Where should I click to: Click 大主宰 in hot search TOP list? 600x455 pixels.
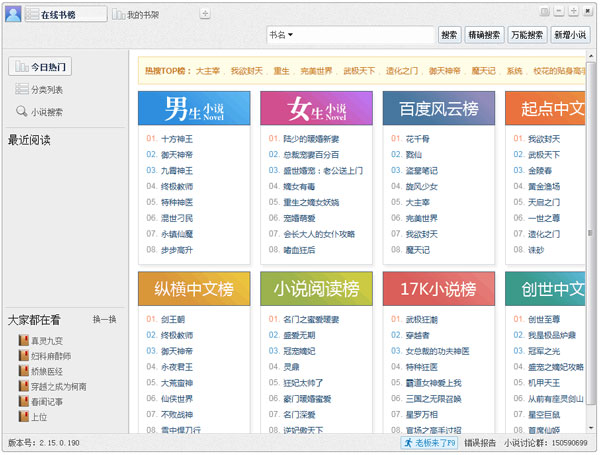[208, 71]
